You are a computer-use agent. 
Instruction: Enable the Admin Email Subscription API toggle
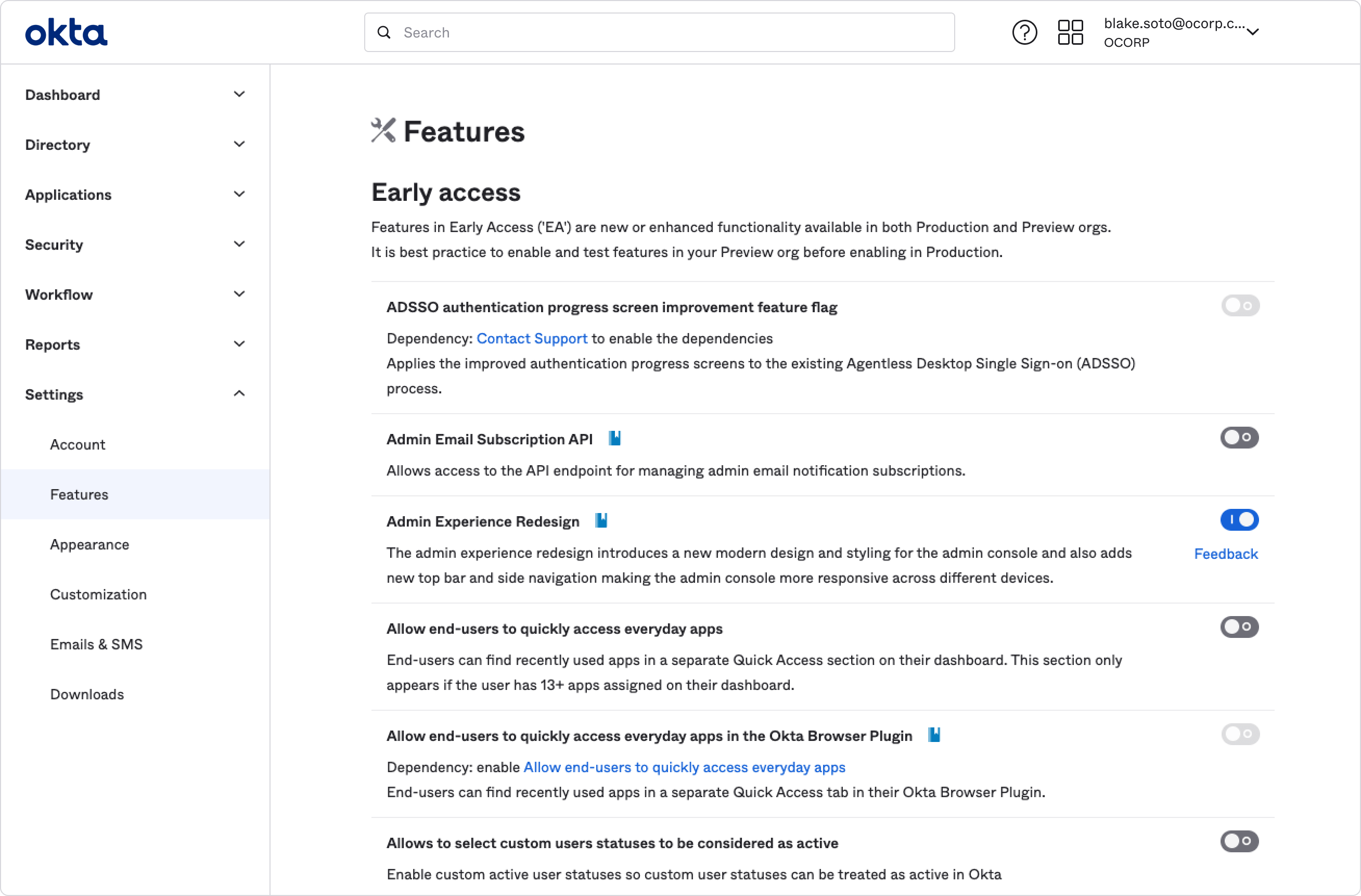point(1239,438)
